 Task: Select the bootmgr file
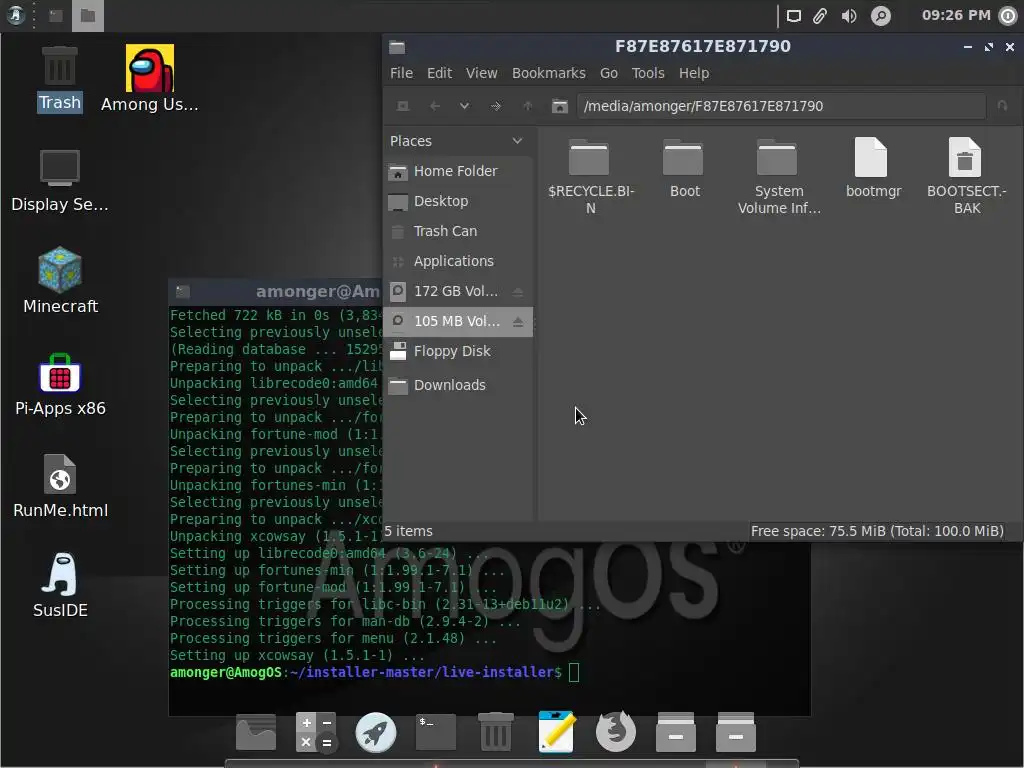872,168
